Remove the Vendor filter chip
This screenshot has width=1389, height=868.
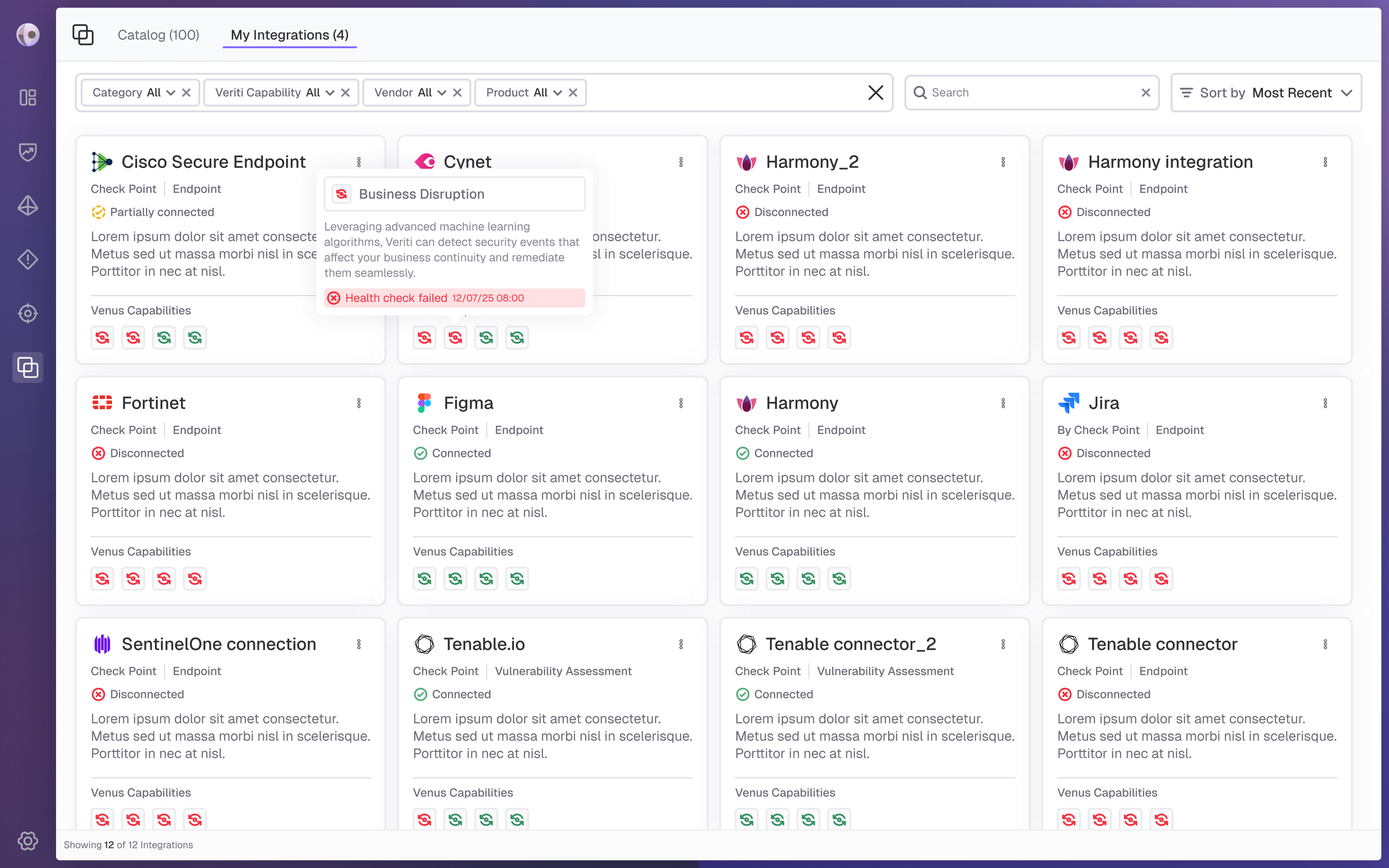(457, 92)
